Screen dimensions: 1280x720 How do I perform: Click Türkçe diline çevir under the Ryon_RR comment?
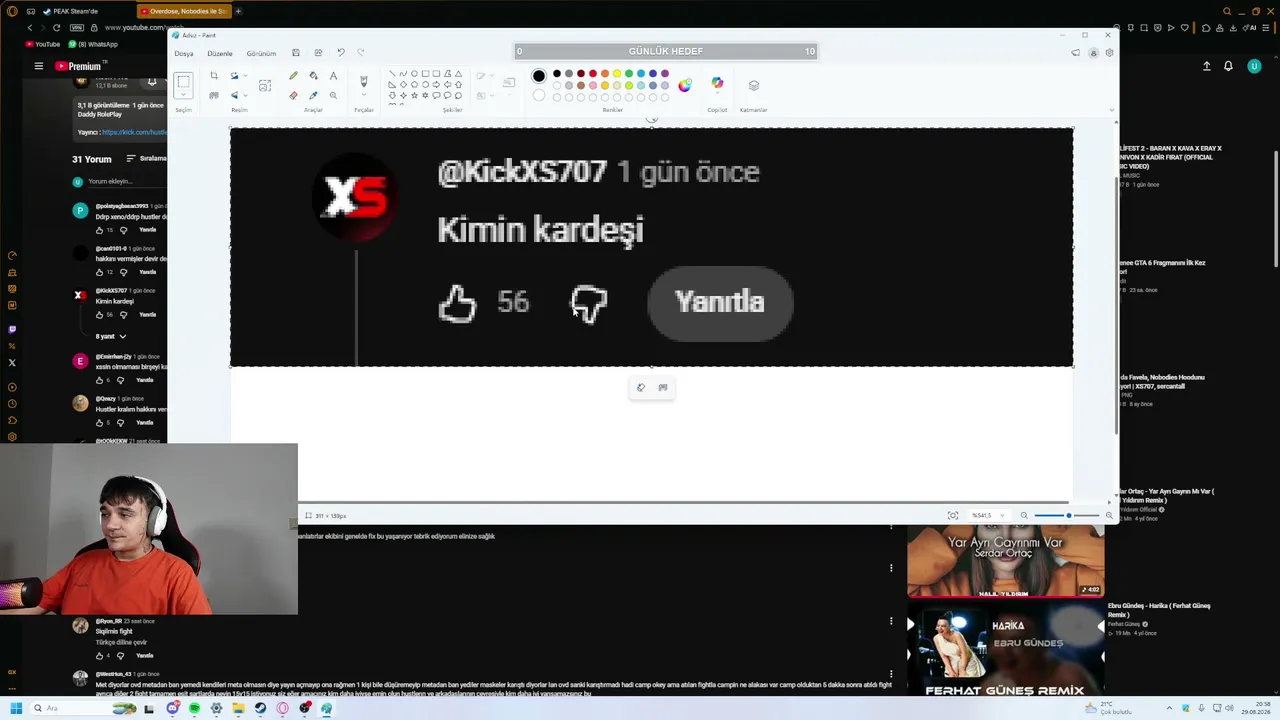pos(121,642)
